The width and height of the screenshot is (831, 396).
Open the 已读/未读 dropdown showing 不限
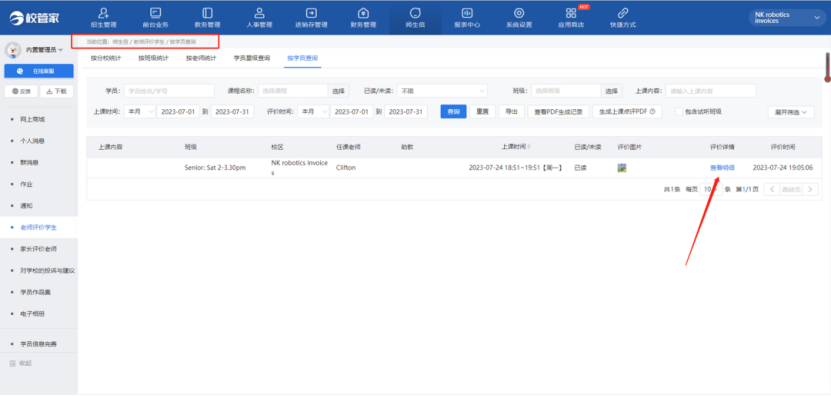tap(442, 91)
